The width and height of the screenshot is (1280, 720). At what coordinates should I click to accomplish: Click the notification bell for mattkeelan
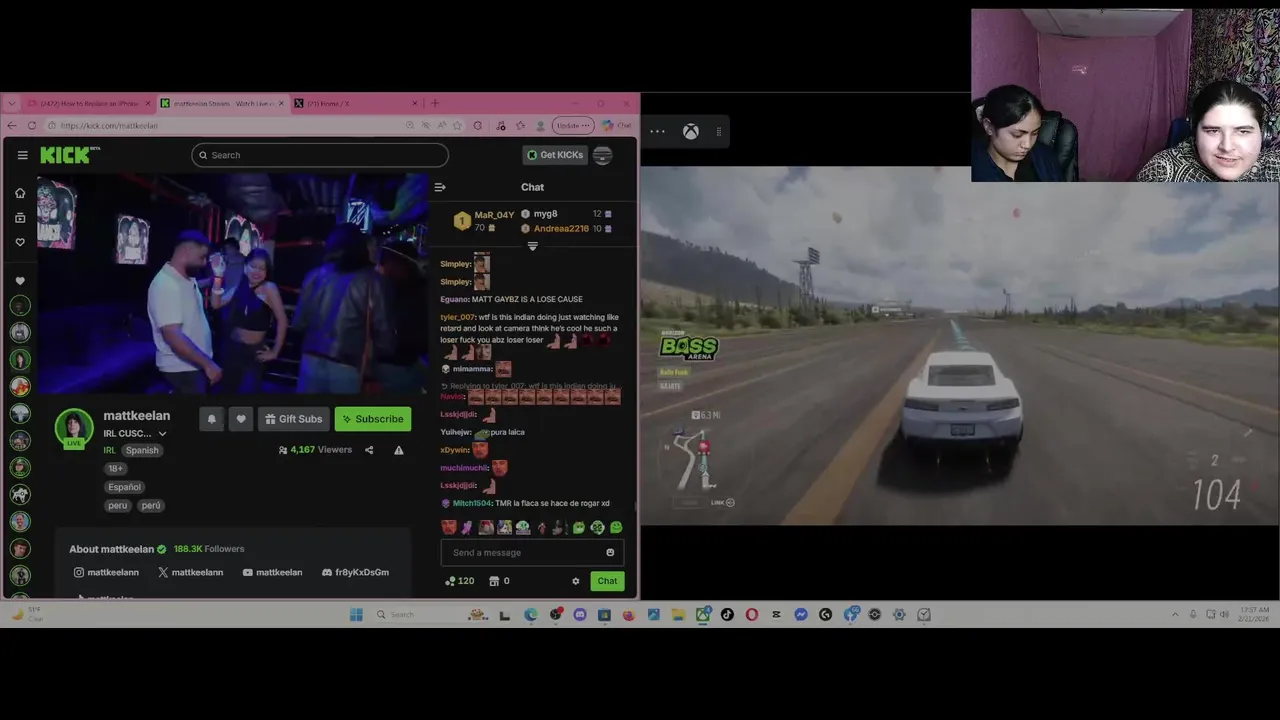click(211, 419)
